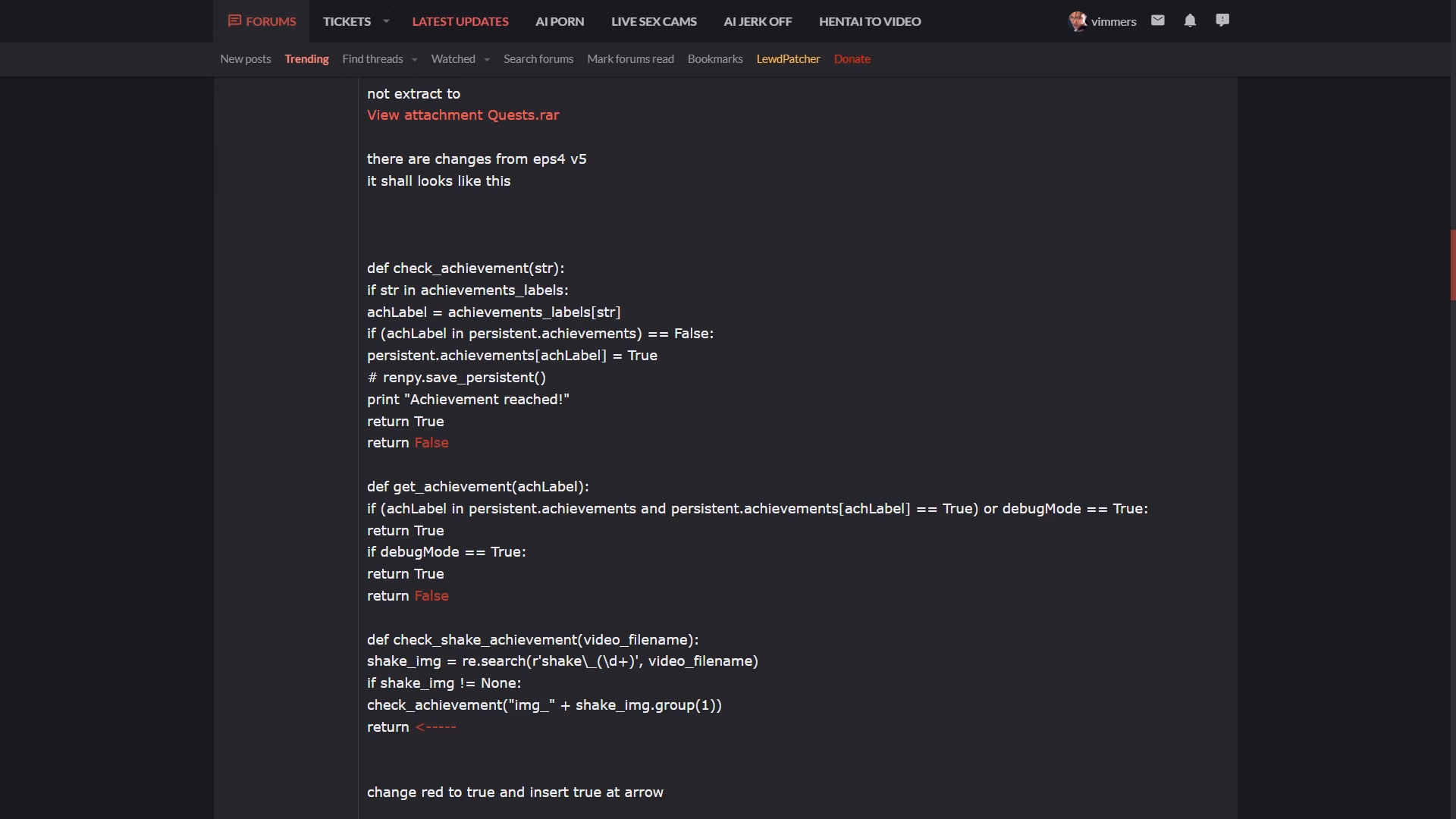This screenshot has height=819, width=1456.
Task: Click the Forums speech-bubble icon
Action: pos(234,21)
